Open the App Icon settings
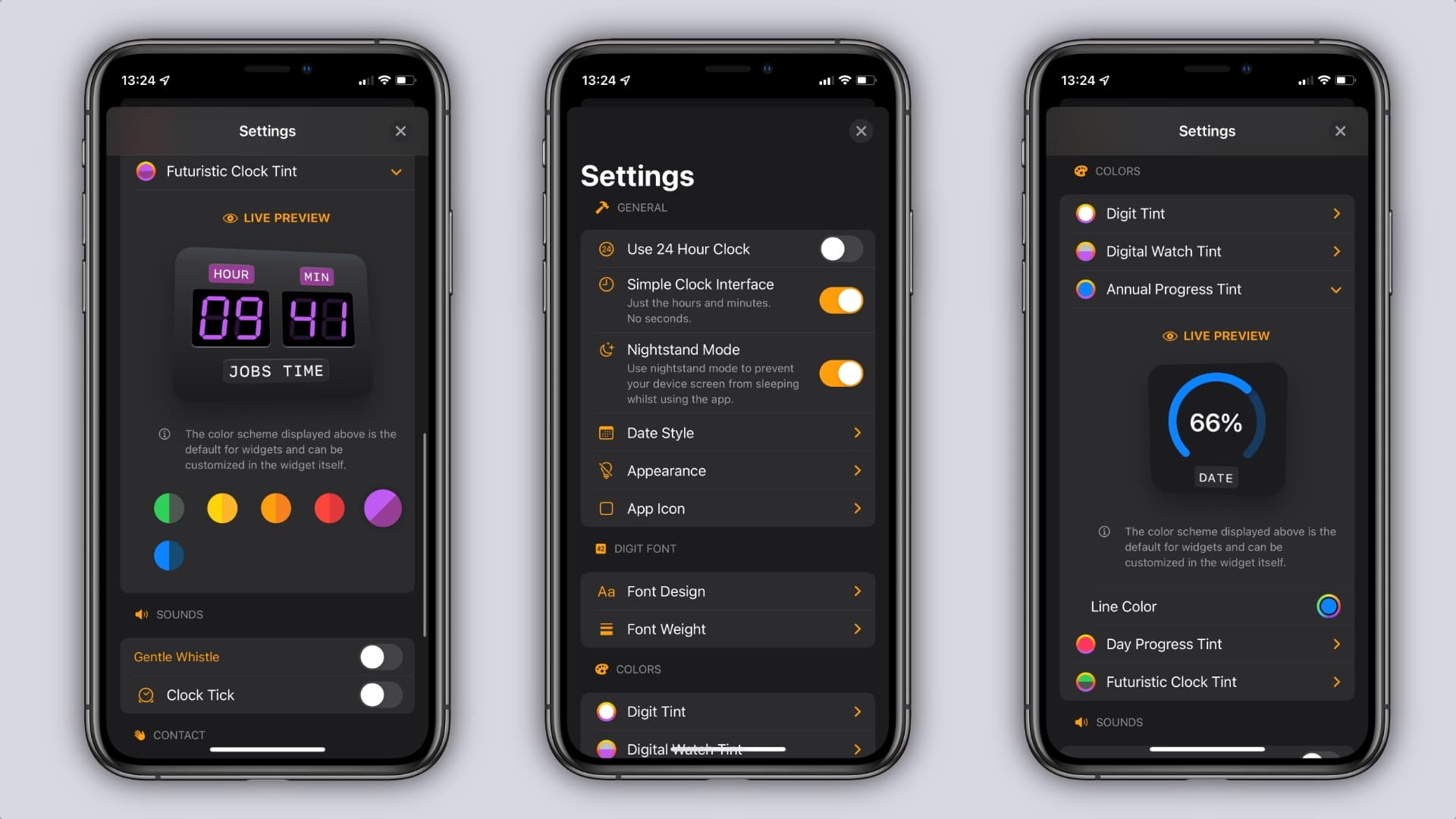The image size is (1456, 819). (727, 508)
